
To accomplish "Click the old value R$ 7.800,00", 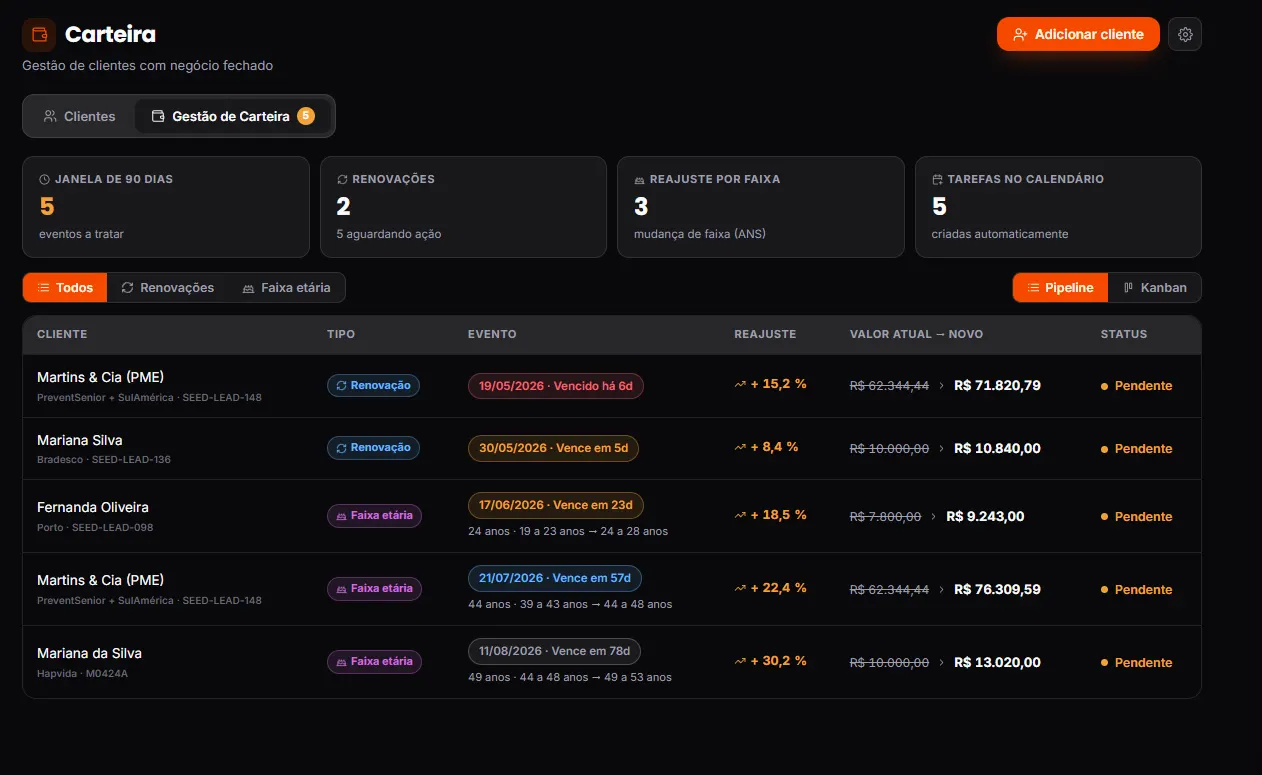I will point(885,517).
